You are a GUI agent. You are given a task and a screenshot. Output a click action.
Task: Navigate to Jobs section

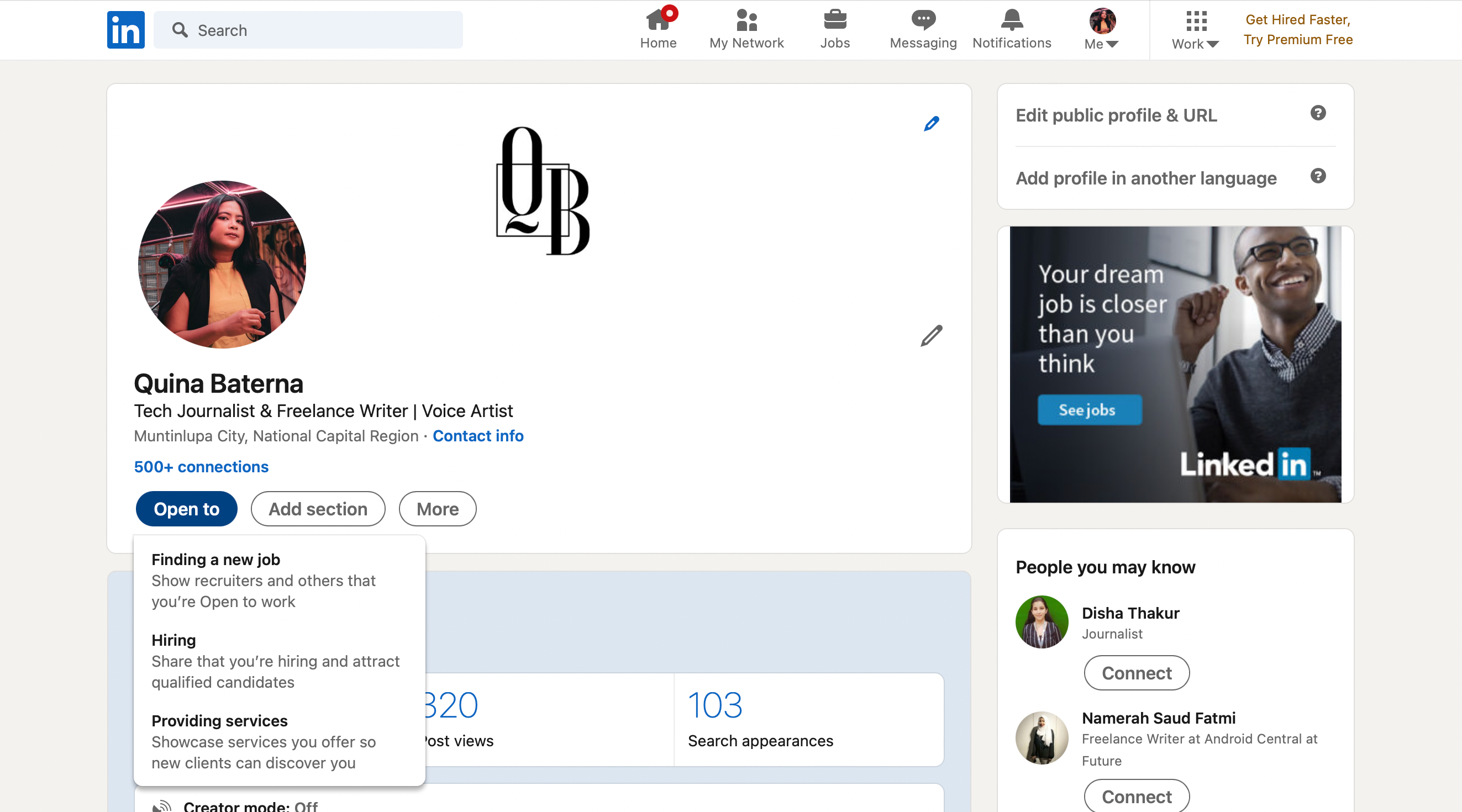(x=834, y=29)
